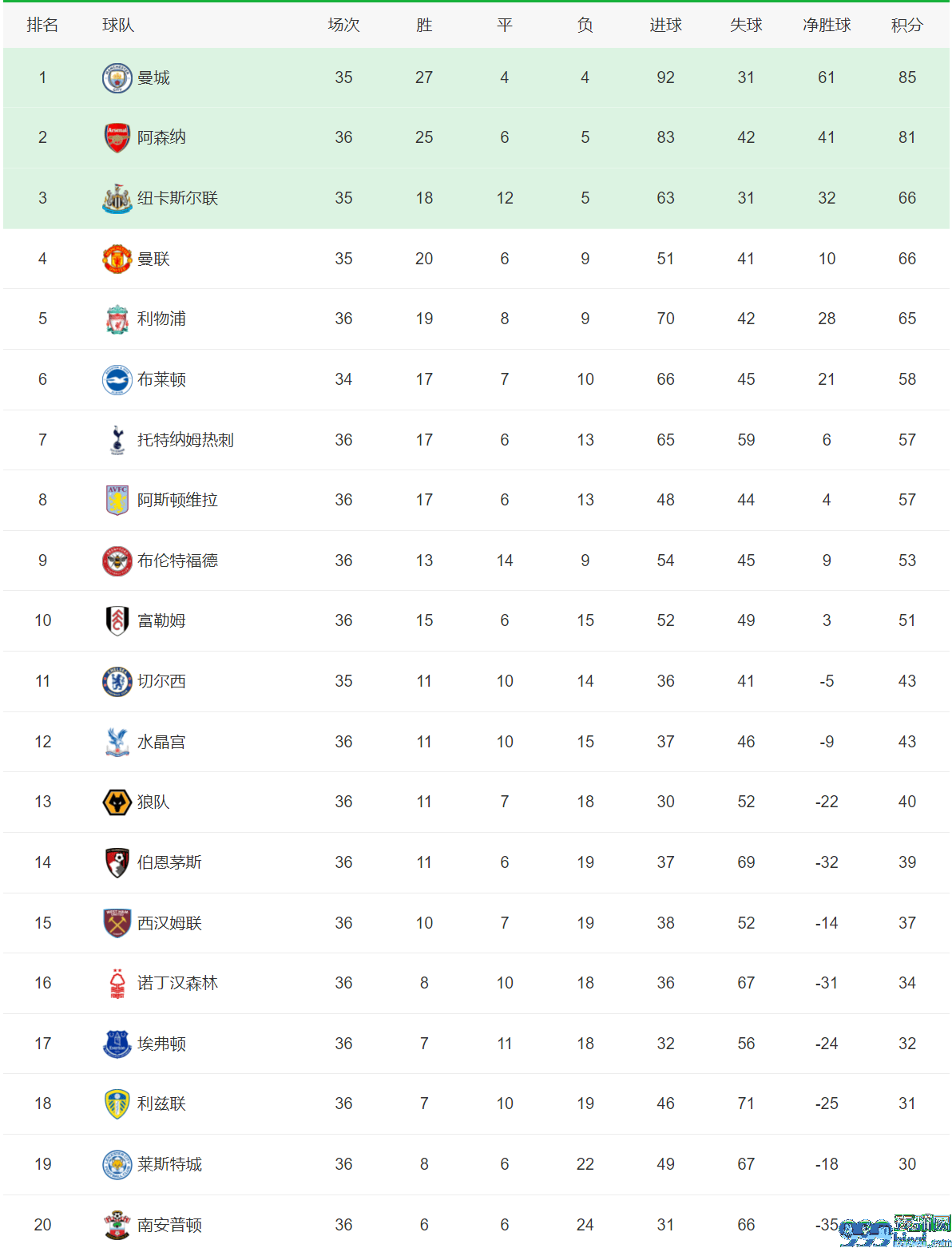Click the 积分 column header
This screenshot has height=1248, width=952.
(x=907, y=26)
